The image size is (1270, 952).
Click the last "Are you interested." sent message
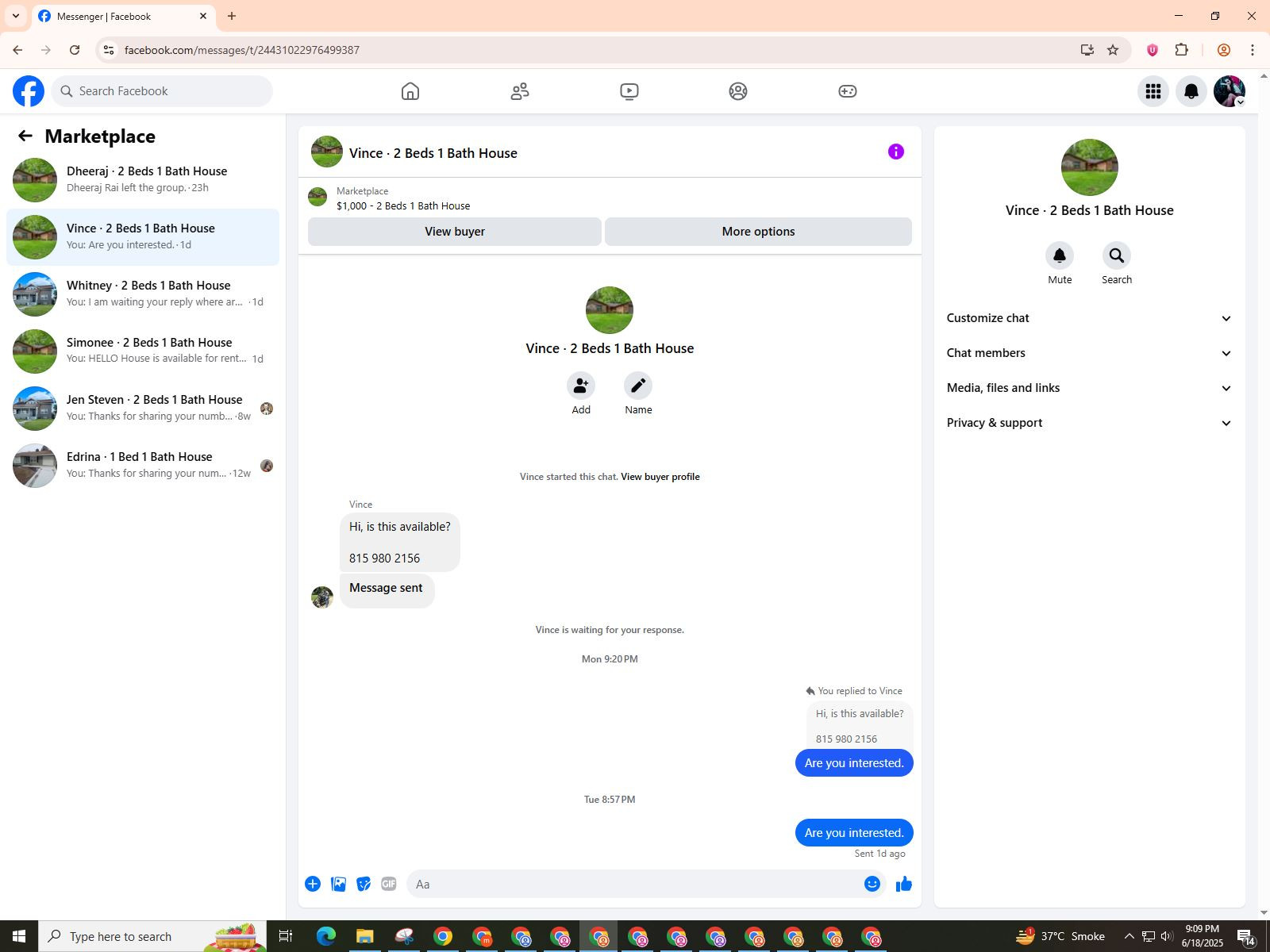[854, 832]
